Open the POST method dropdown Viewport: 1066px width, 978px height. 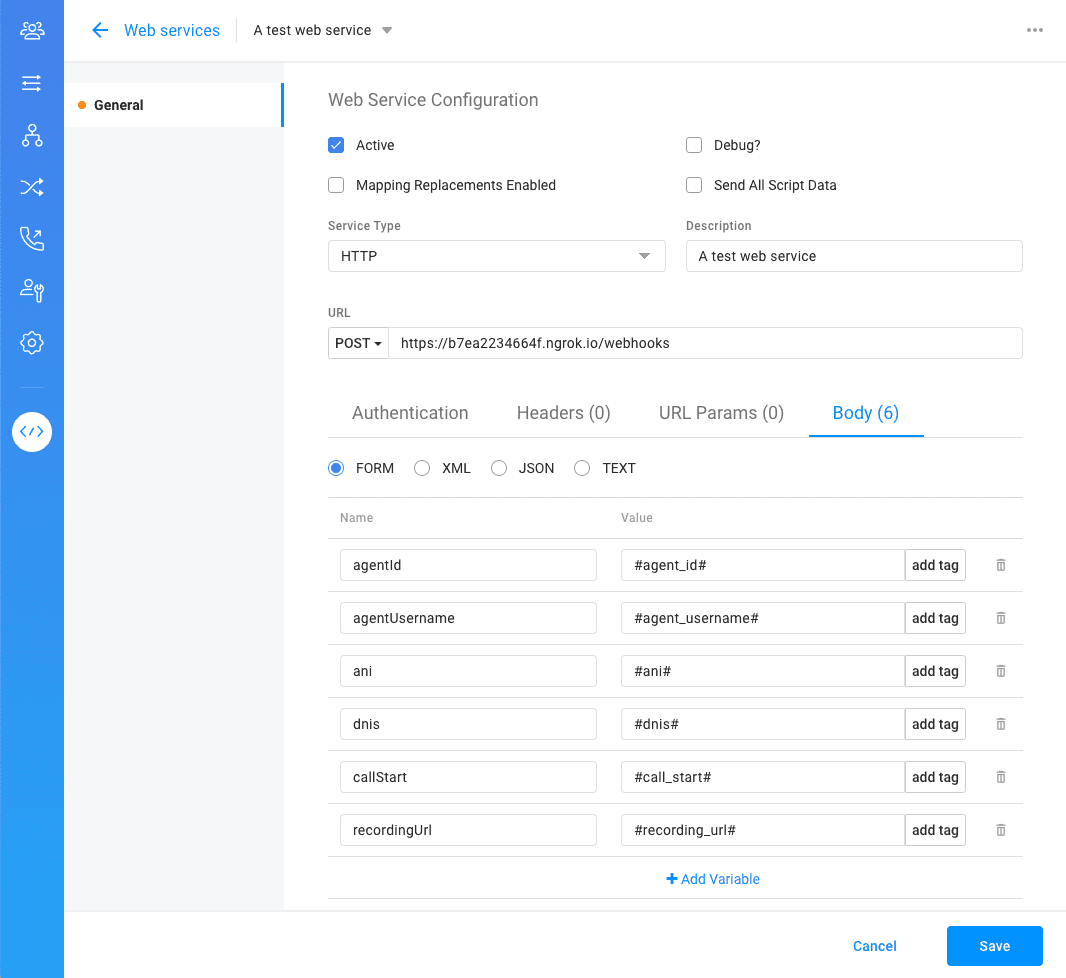click(358, 343)
